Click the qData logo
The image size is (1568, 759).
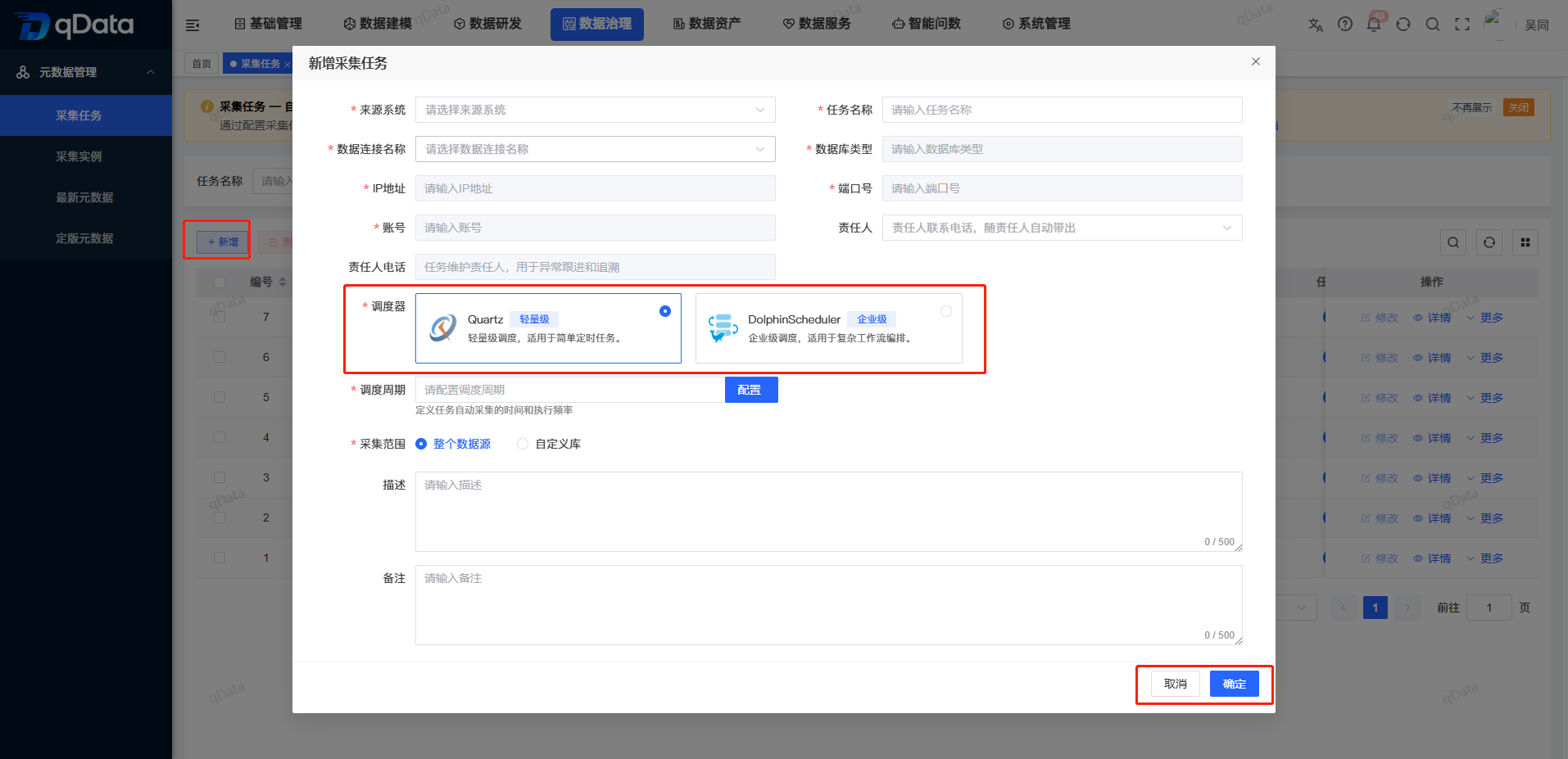[x=74, y=25]
